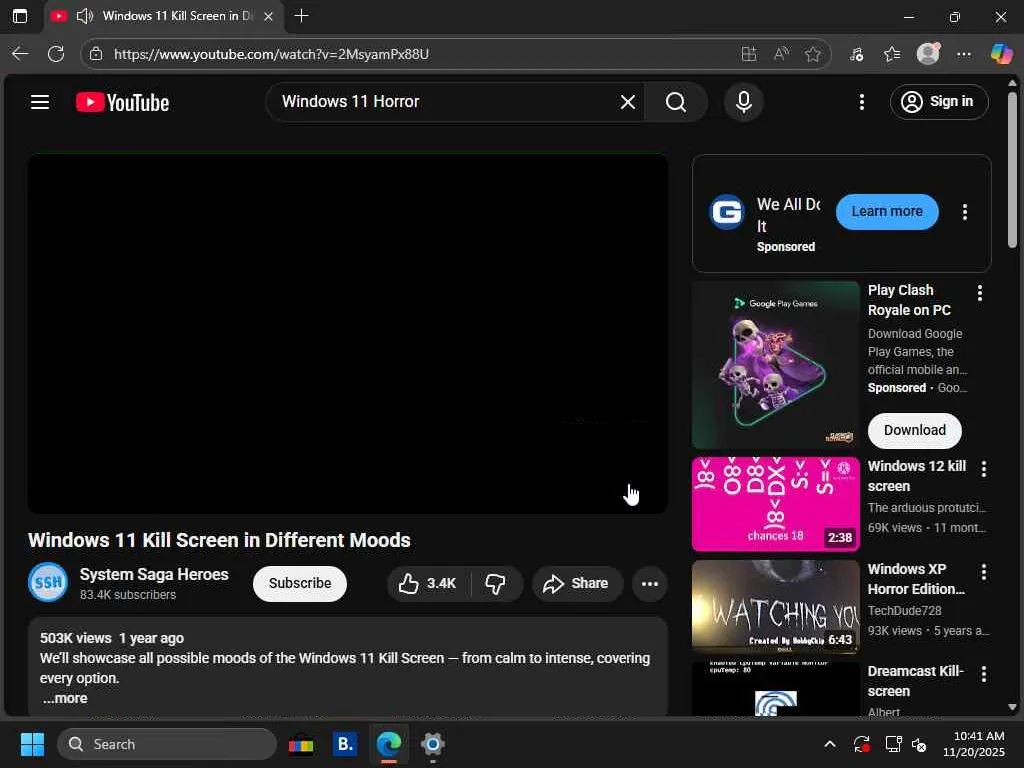The height and width of the screenshot is (768, 1024).
Task: Go back with browser back arrow
Action: (x=20, y=54)
